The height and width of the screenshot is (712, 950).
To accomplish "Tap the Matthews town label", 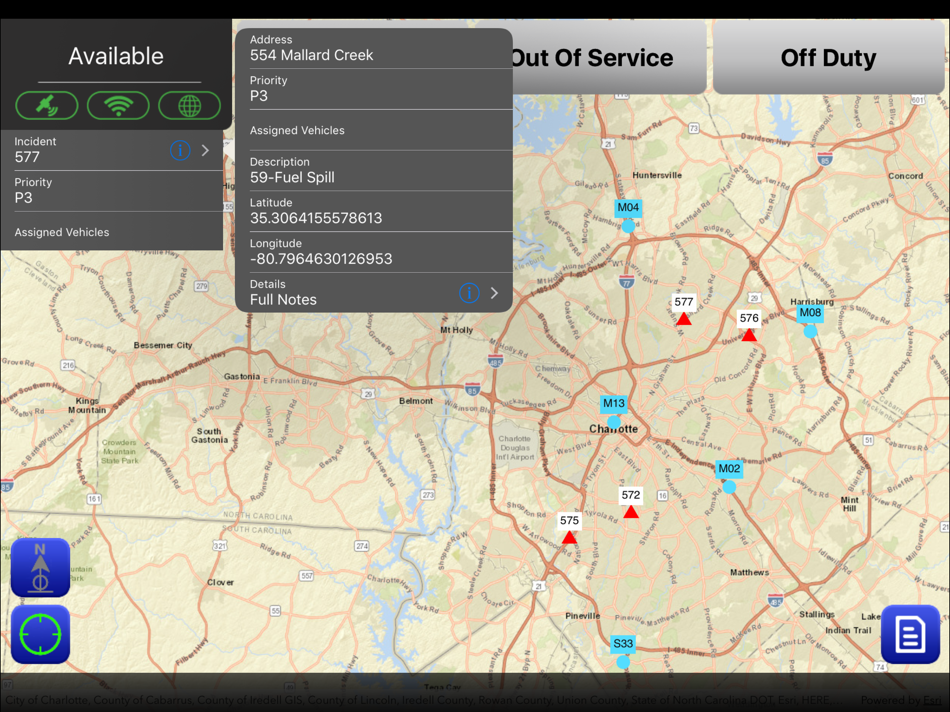I will coord(749,572).
